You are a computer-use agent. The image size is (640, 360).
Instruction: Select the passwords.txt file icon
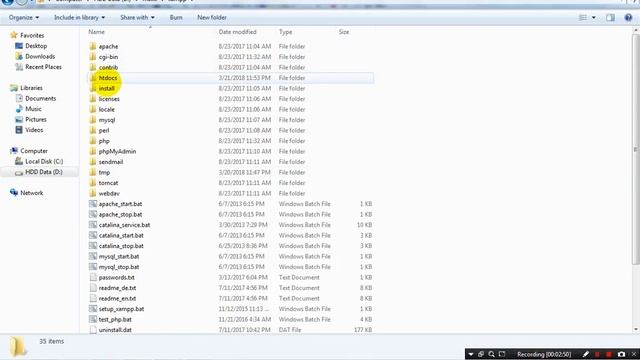pos(93,278)
